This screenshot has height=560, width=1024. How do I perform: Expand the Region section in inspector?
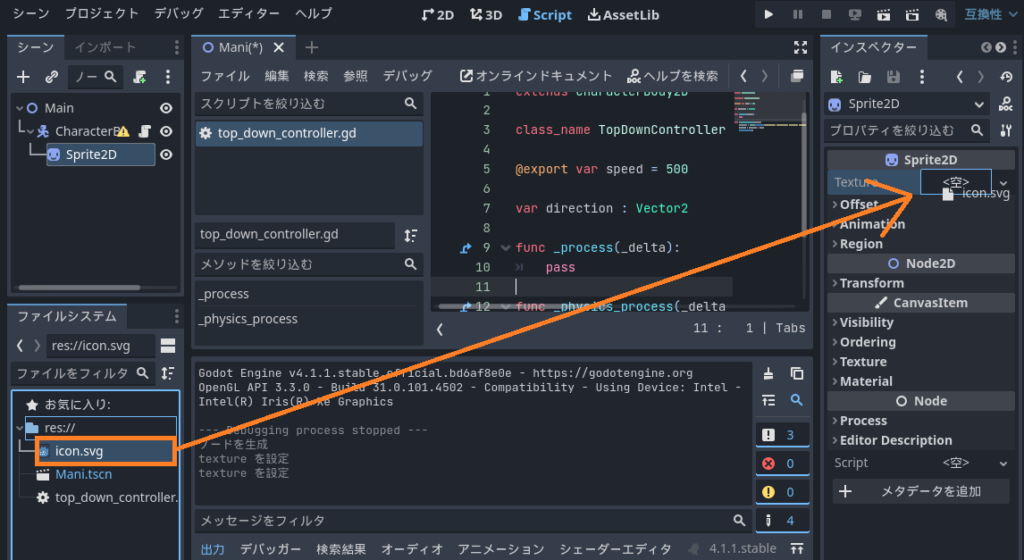(861, 244)
